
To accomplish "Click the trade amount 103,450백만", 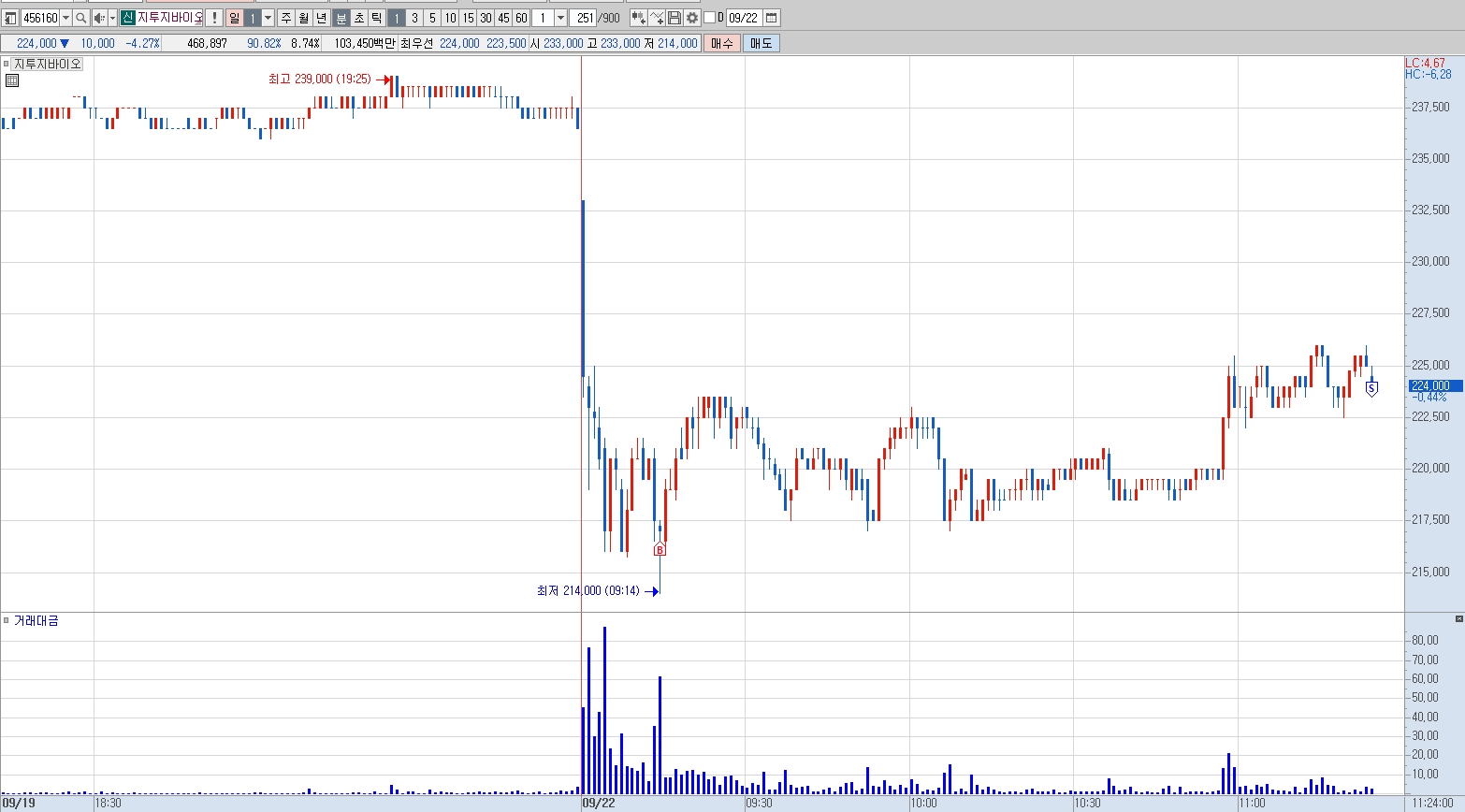I will [364, 43].
